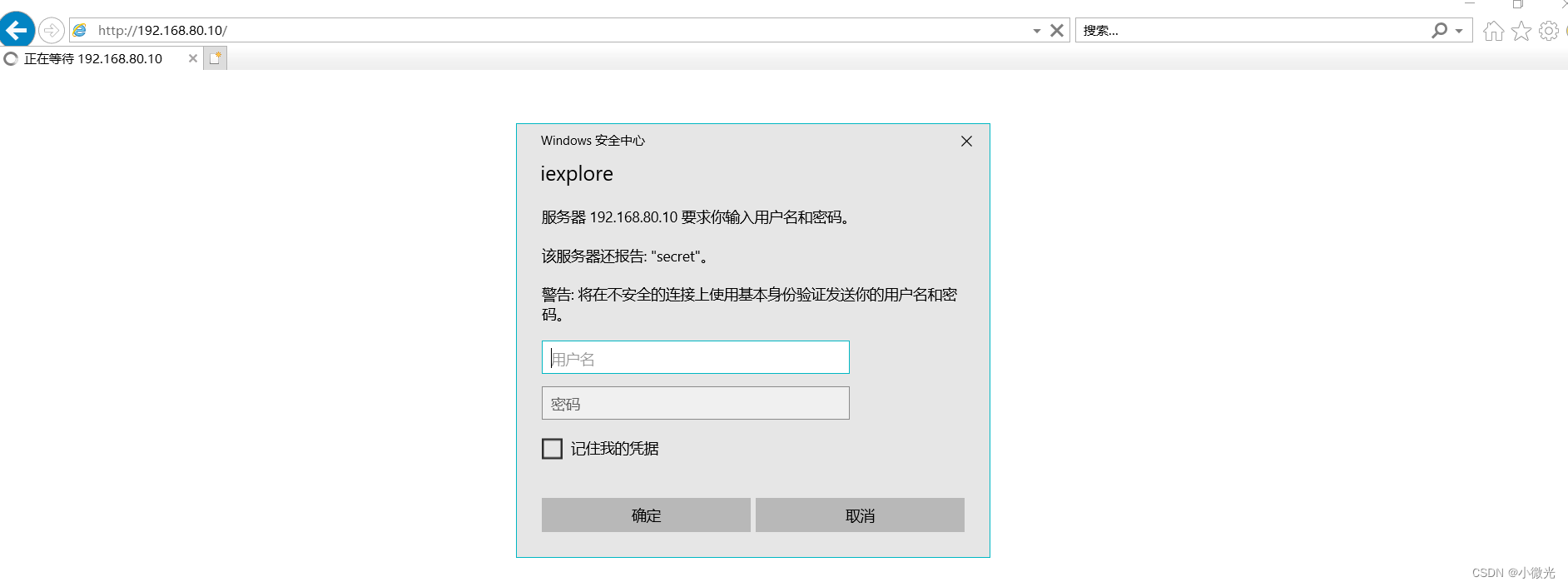Open the Tools gear icon

1549,31
